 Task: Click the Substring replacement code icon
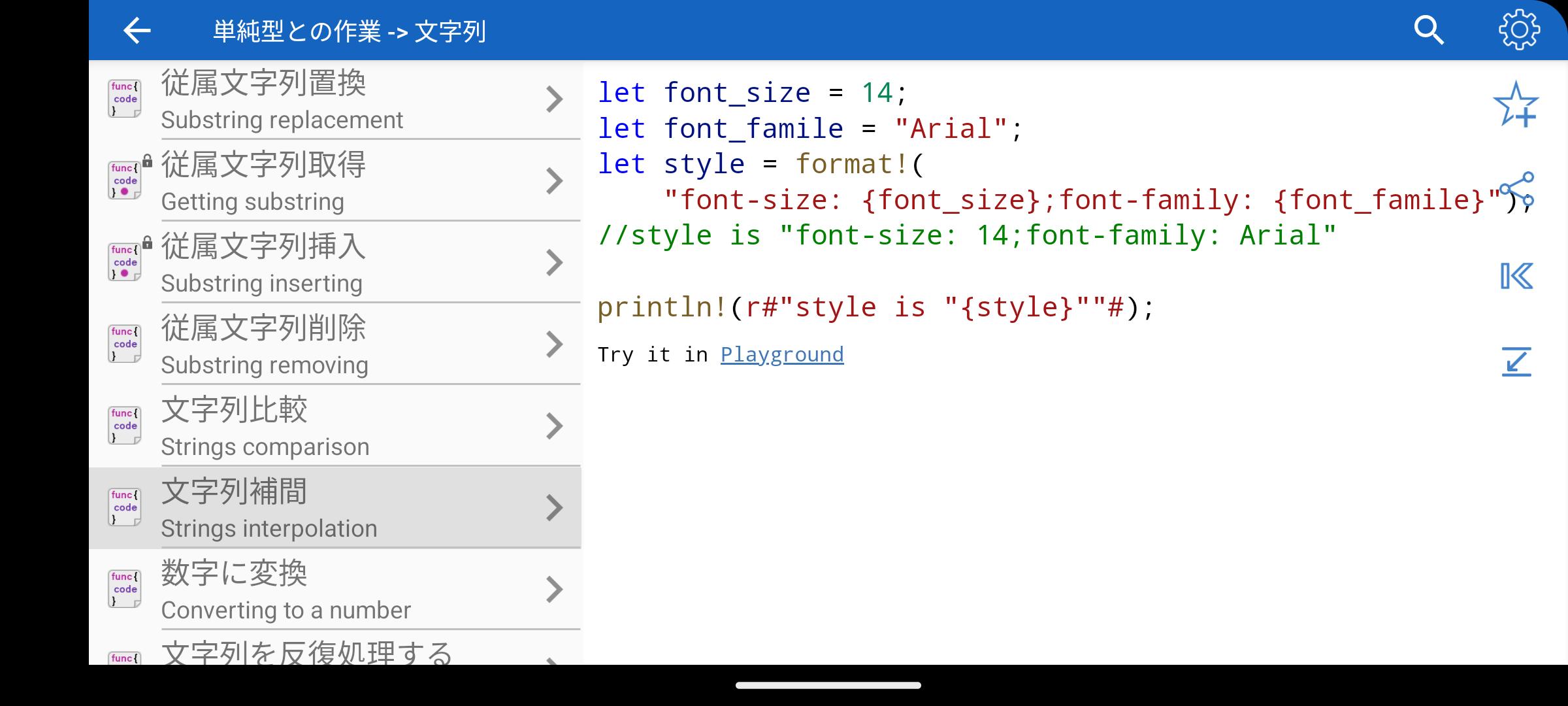pyautogui.click(x=124, y=99)
